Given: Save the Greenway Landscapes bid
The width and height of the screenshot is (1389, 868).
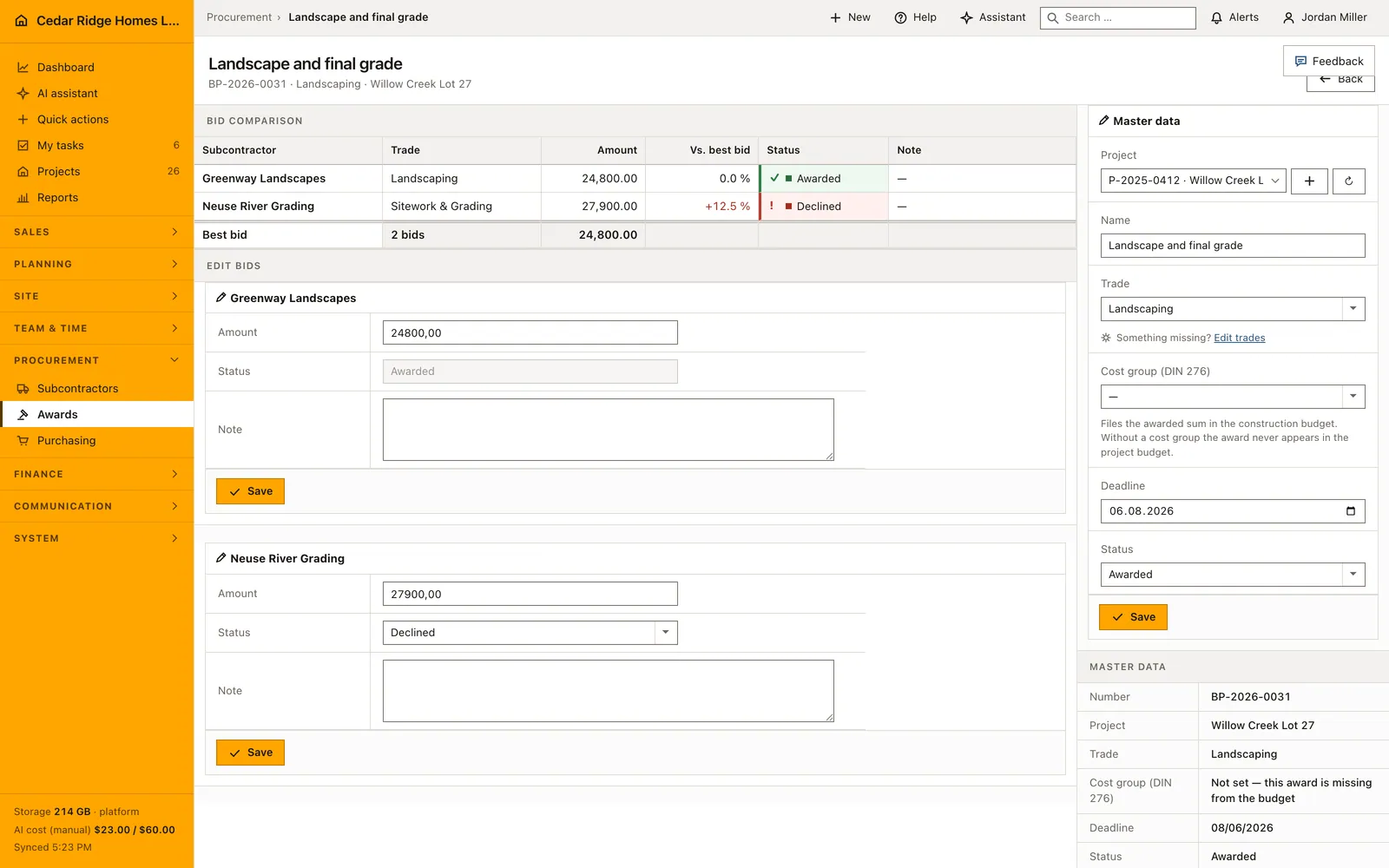Looking at the screenshot, I should click(x=250, y=491).
